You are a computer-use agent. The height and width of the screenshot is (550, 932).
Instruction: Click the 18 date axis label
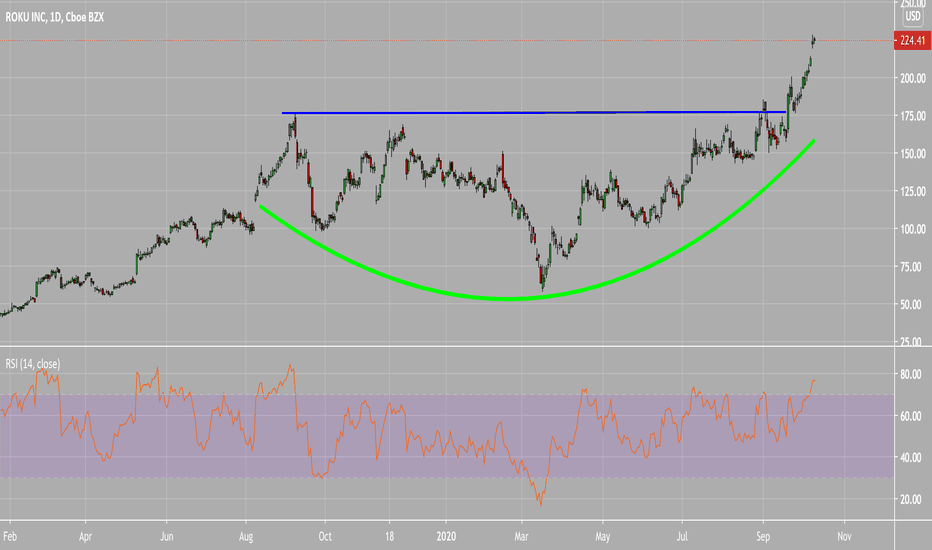(x=389, y=536)
